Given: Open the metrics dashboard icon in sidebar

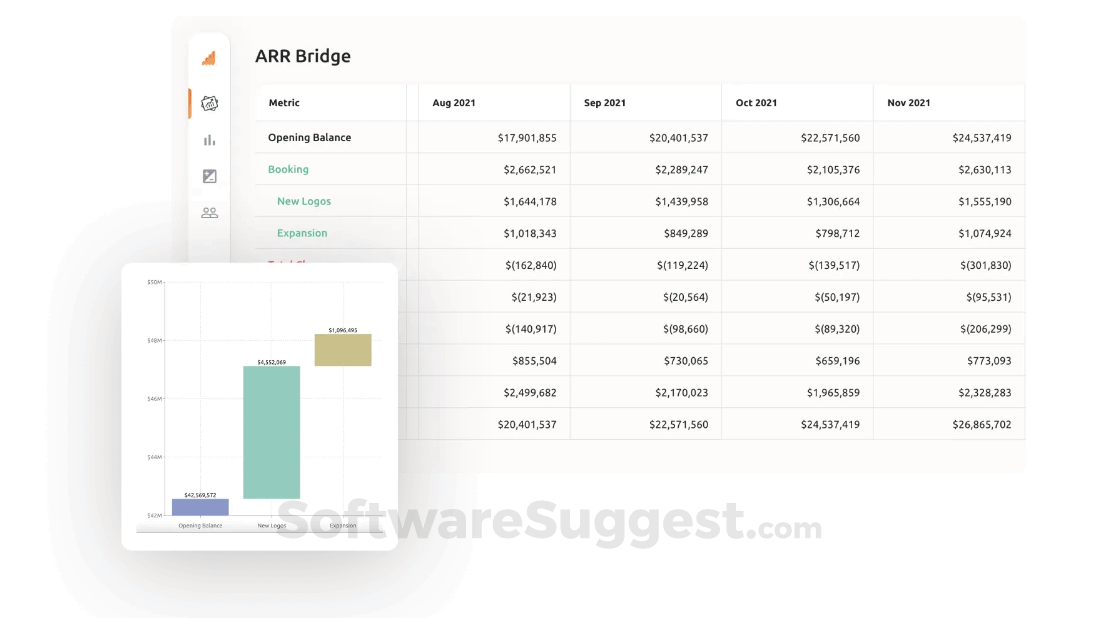Looking at the screenshot, I should [x=208, y=103].
